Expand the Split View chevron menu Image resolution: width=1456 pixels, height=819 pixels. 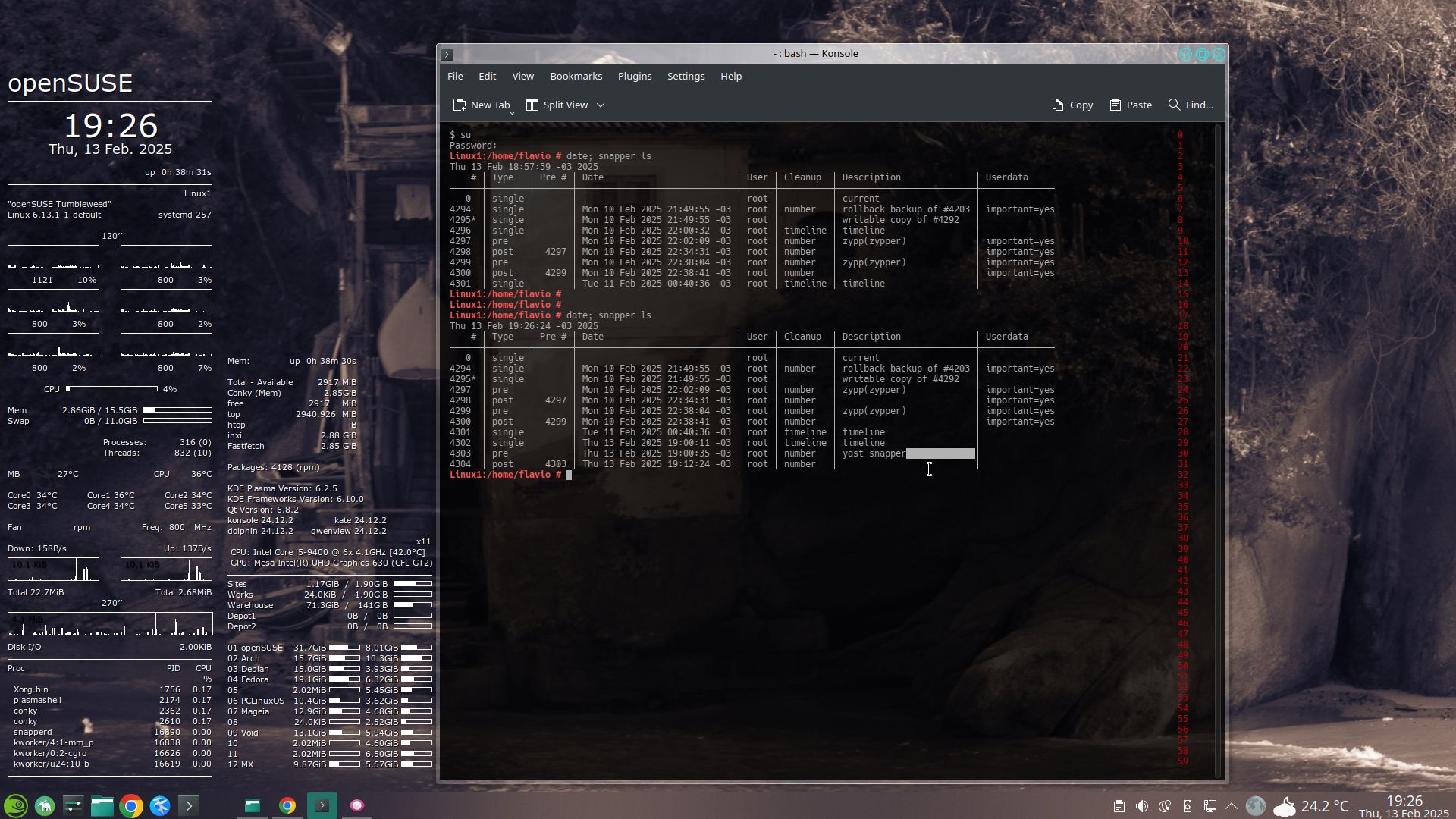pyautogui.click(x=601, y=105)
